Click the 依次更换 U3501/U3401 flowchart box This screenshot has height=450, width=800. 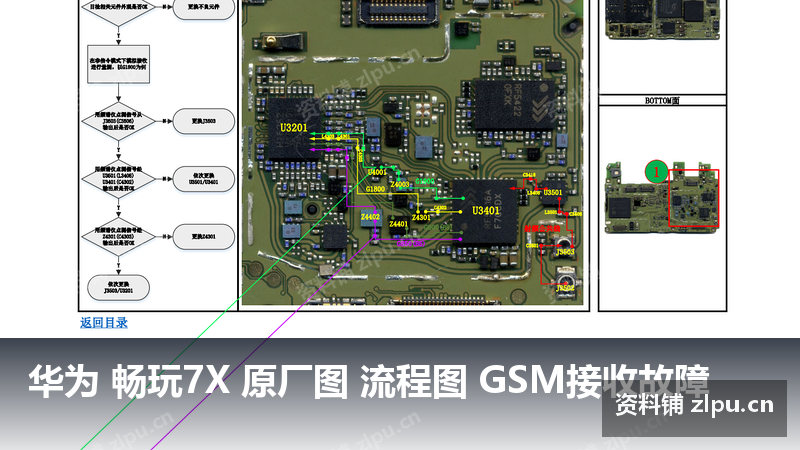coord(204,179)
